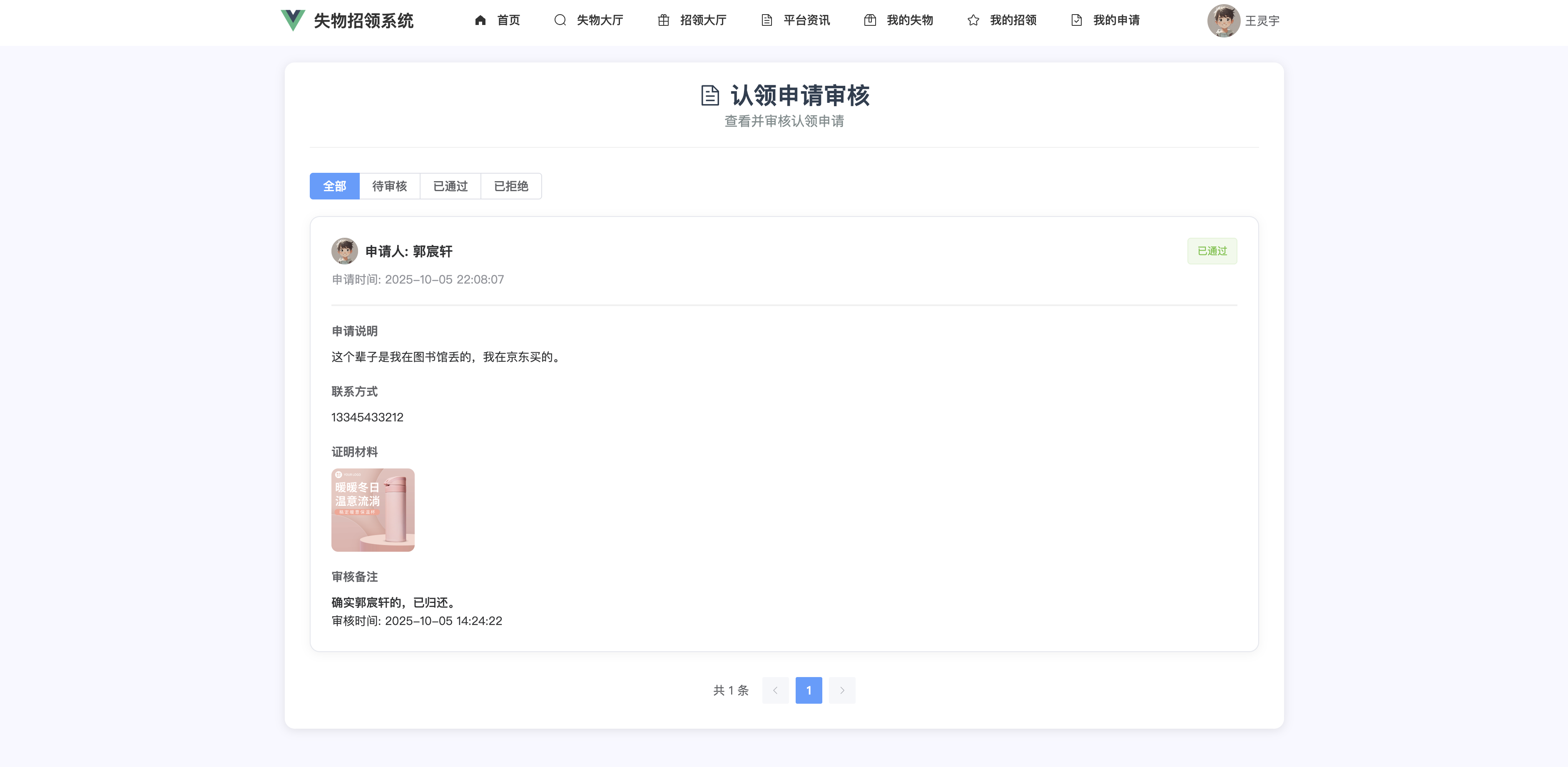Go to the next page arrow

click(842, 690)
